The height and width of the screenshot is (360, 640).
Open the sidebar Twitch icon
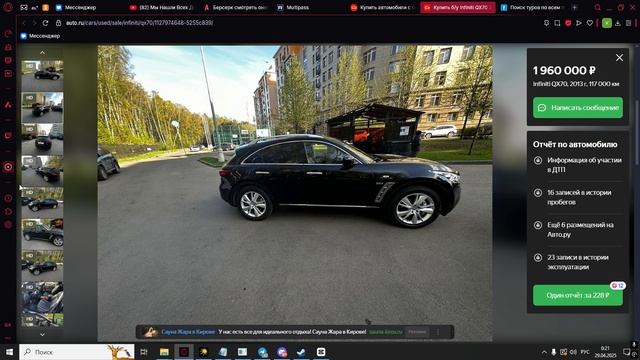[8, 136]
